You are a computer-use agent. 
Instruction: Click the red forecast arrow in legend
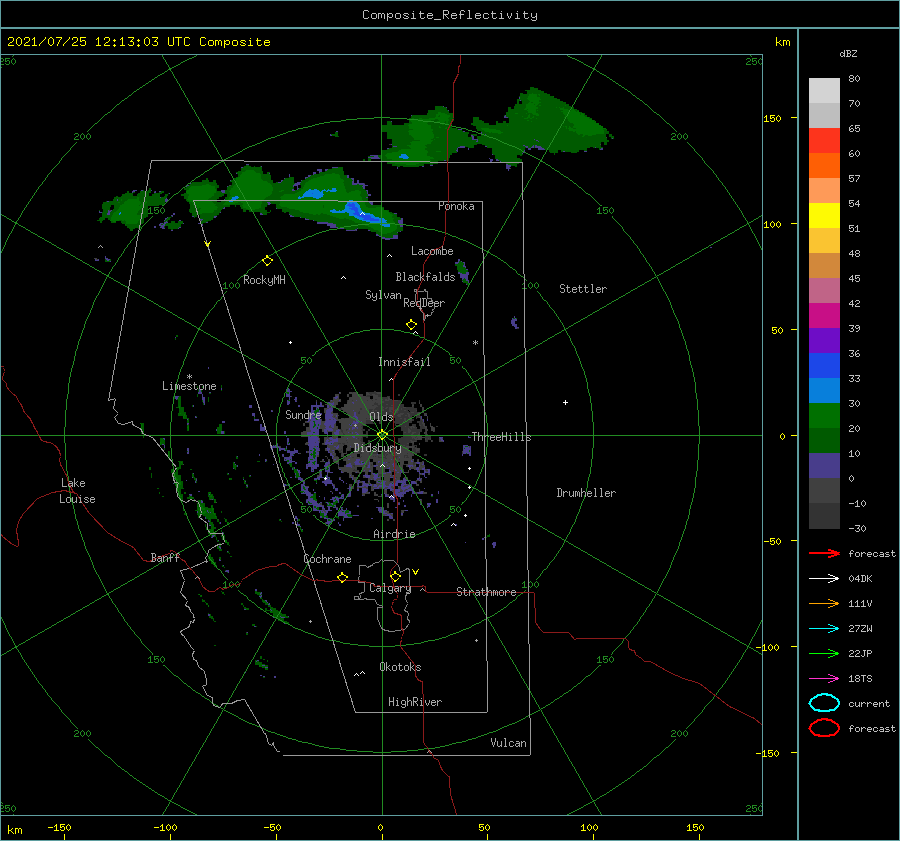[824, 553]
